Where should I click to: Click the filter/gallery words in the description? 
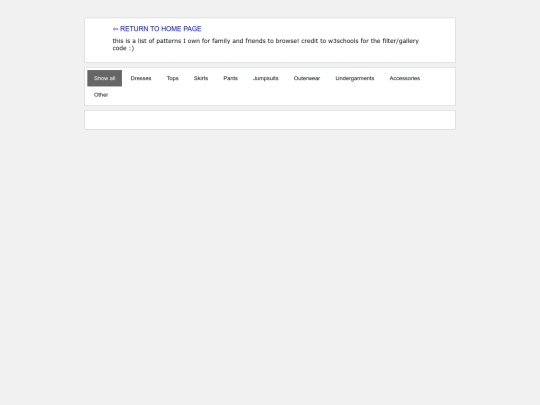(x=401, y=41)
